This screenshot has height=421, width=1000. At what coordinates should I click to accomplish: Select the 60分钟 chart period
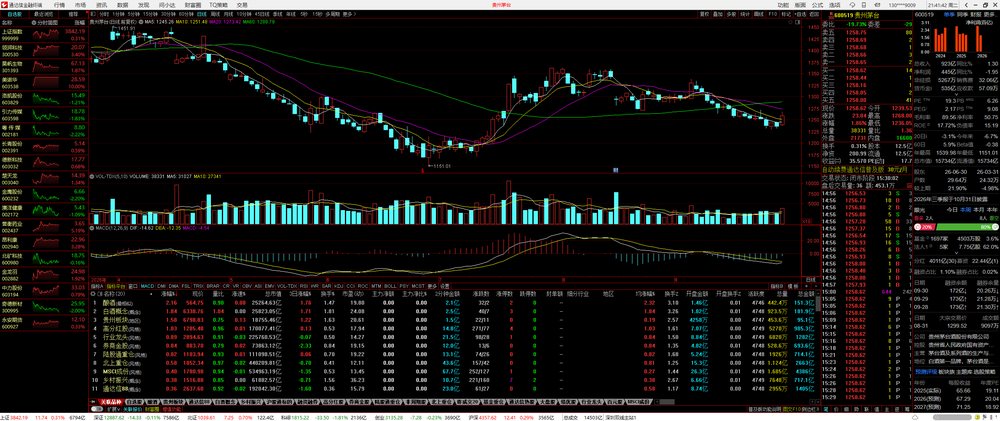click(x=186, y=14)
